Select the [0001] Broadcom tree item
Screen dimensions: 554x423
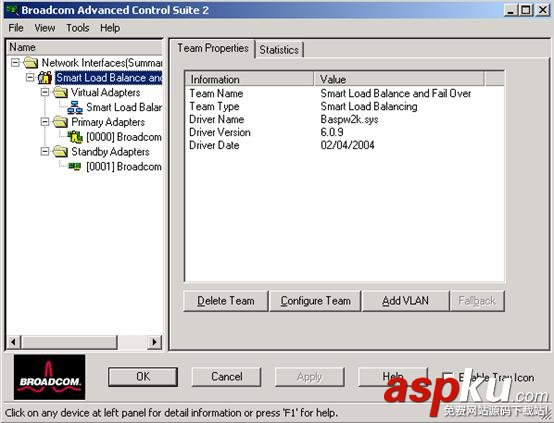click(124, 167)
